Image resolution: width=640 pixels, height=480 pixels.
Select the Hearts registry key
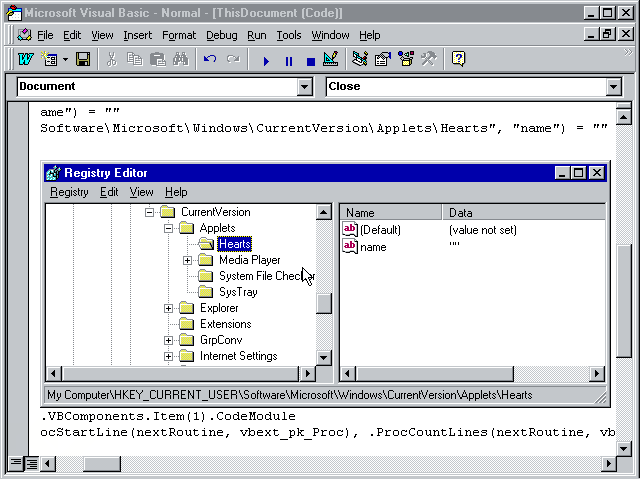234,244
